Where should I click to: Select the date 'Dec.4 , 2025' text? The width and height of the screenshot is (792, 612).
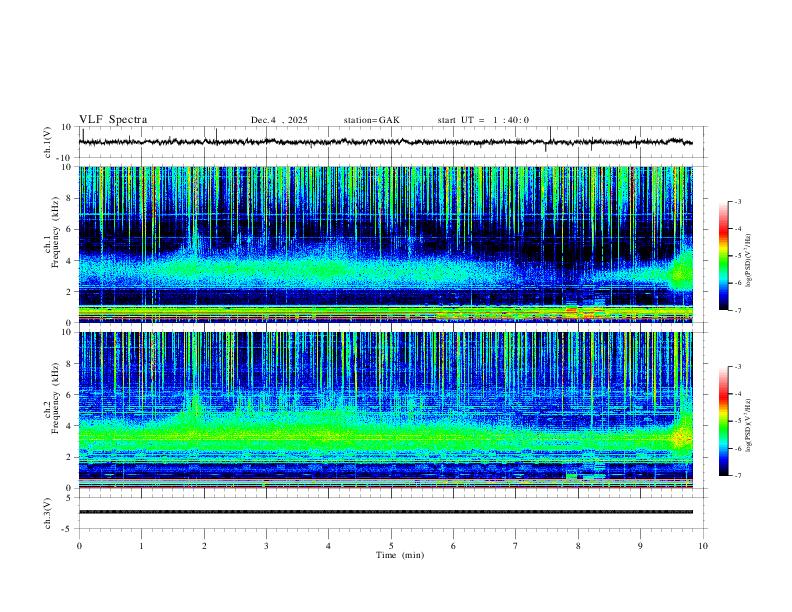[279, 120]
